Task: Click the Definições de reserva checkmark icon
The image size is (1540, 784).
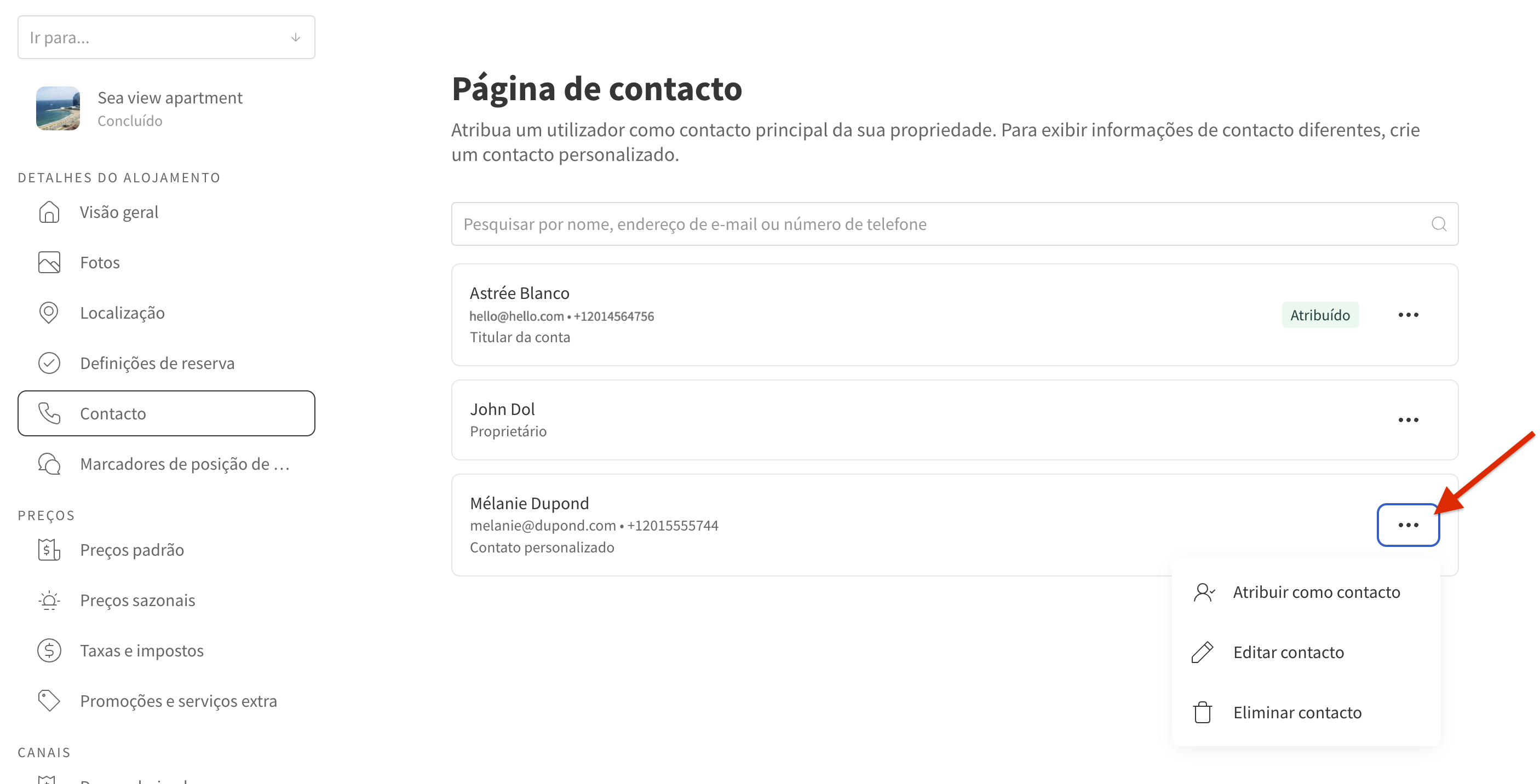Action: [x=49, y=363]
